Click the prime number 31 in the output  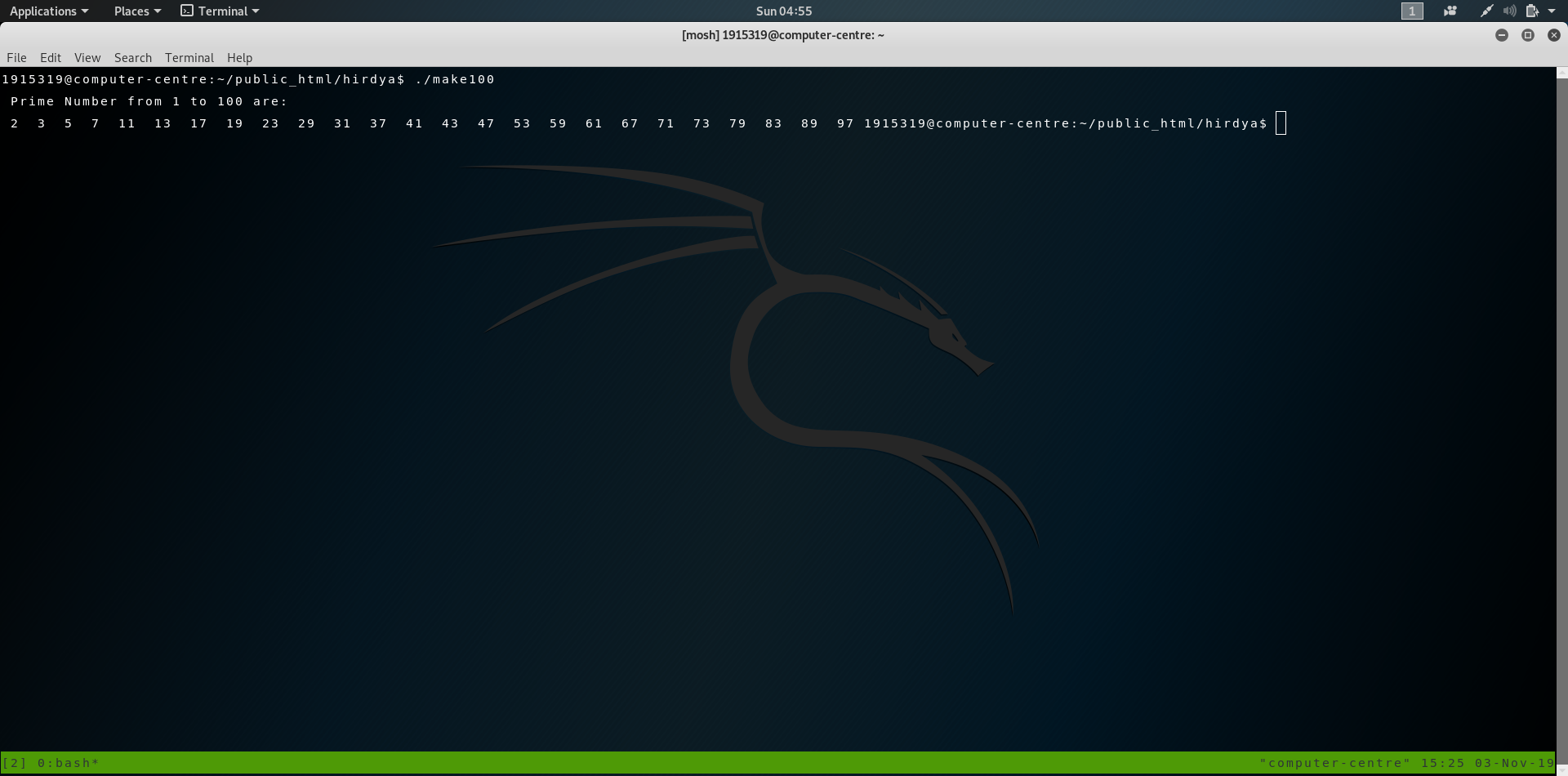(342, 123)
